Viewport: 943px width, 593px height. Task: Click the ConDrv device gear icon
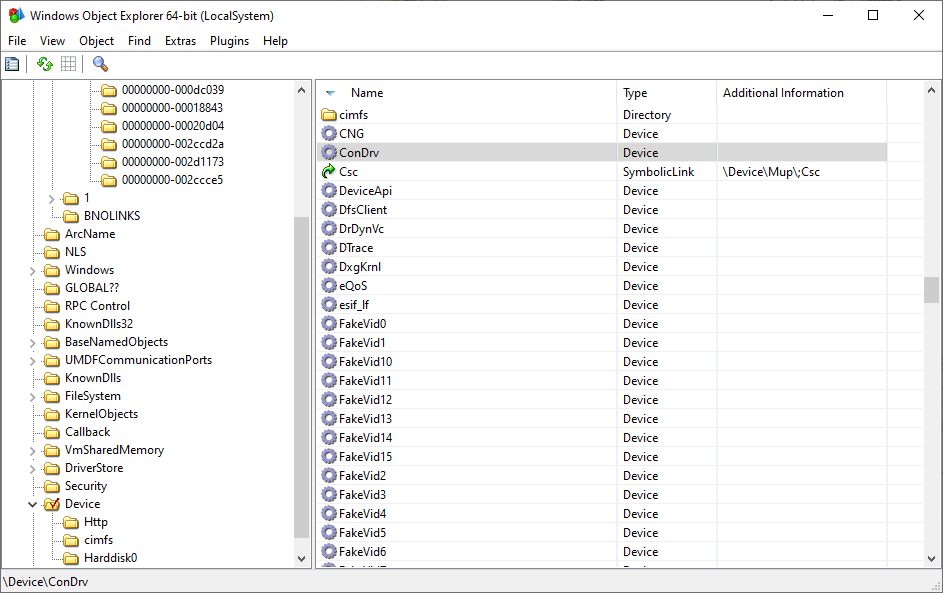328,153
